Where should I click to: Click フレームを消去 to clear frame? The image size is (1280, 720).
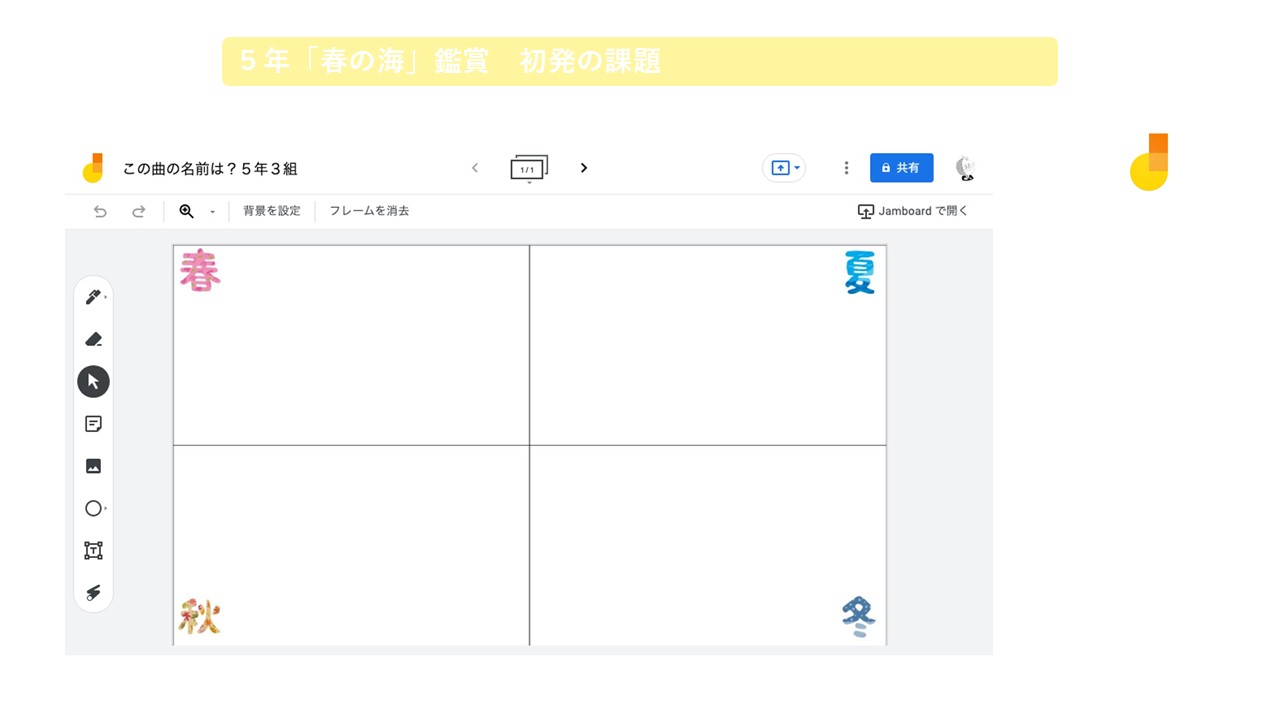click(x=369, y=211)
